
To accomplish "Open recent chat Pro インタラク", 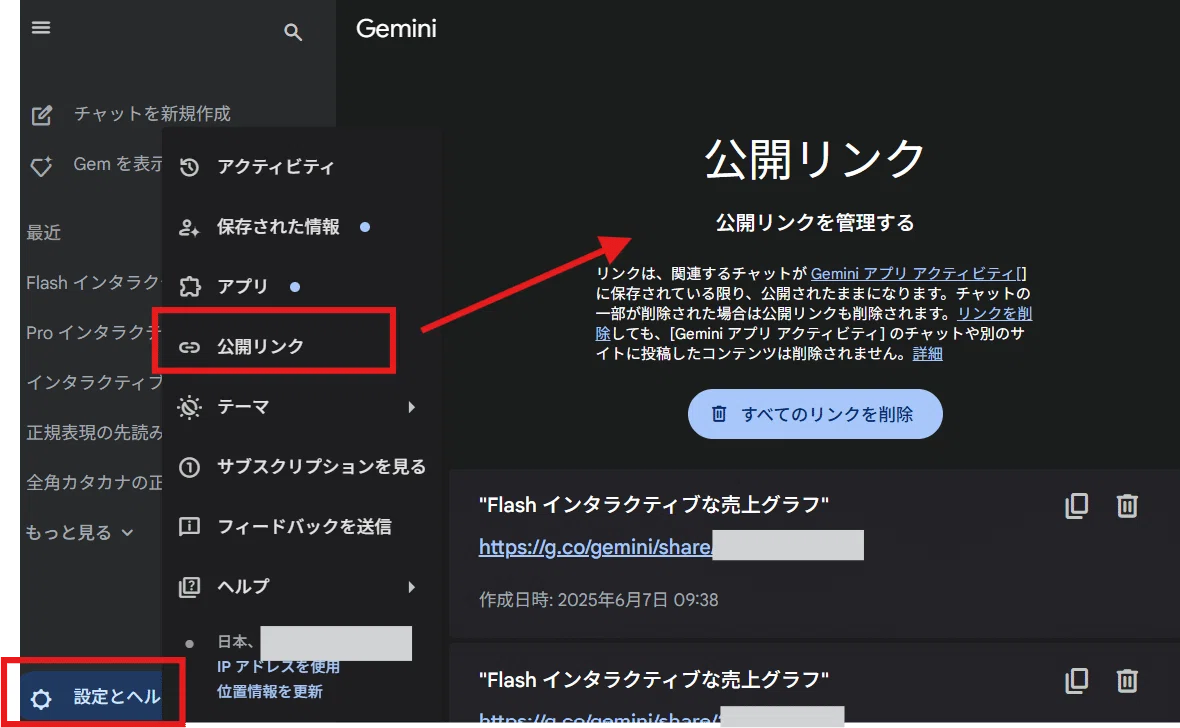I will [93, 333].
